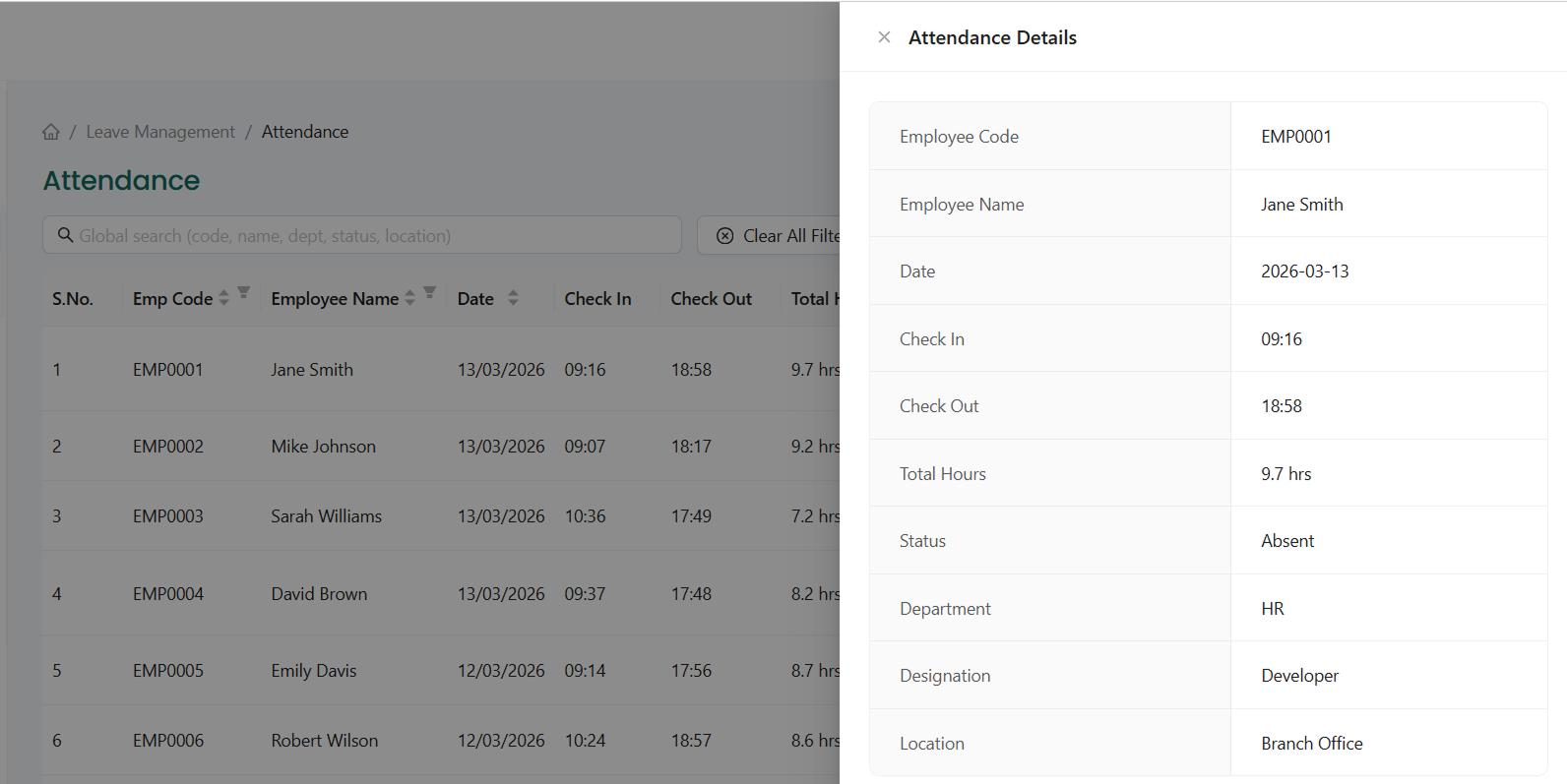Click the Attendance breadcrumb item
The image size is (1567, 784).
(x=305, y=132)
